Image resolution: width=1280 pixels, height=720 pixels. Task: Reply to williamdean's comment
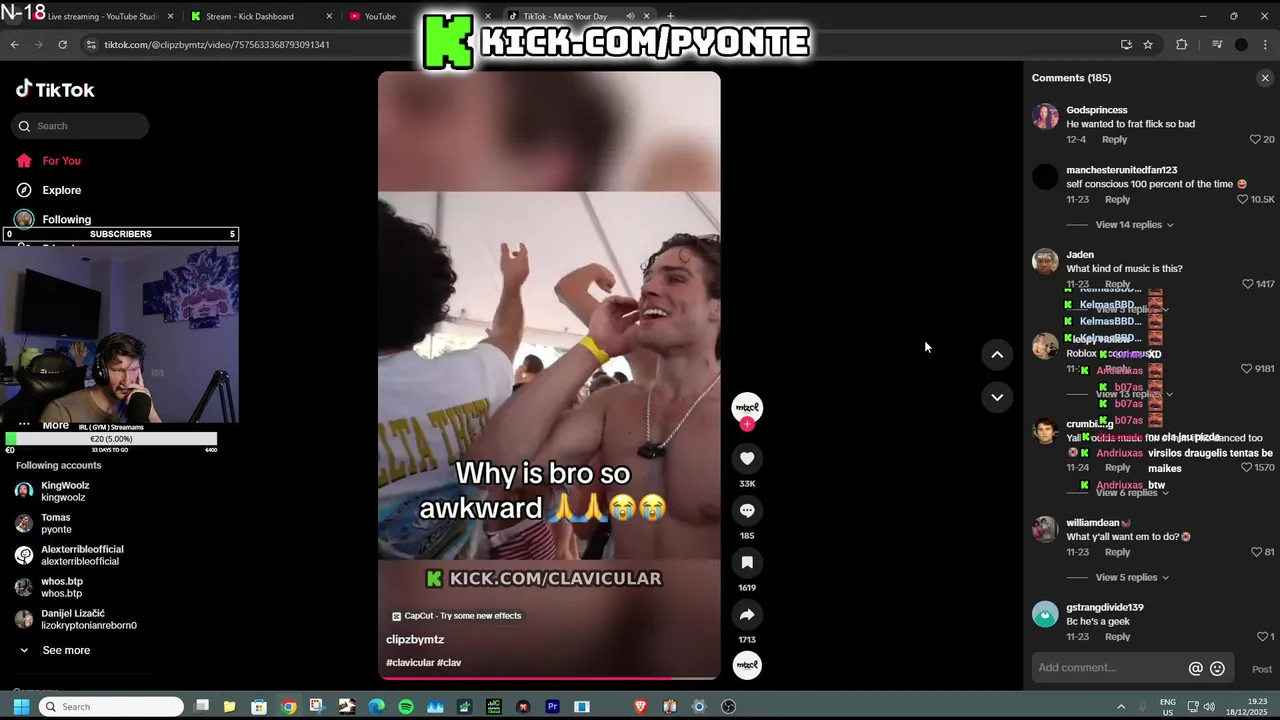click(1117, 552)
